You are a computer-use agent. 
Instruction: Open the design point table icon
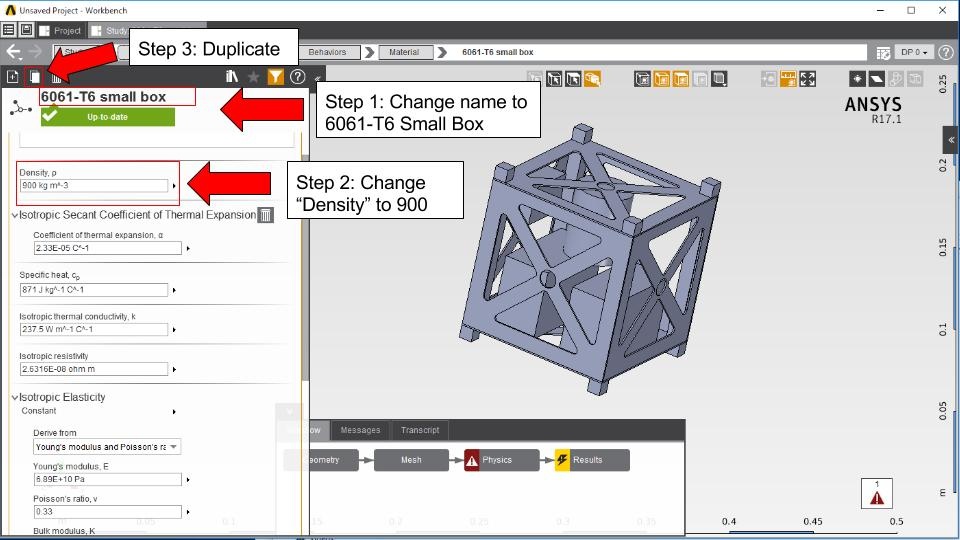pos(883,53)
